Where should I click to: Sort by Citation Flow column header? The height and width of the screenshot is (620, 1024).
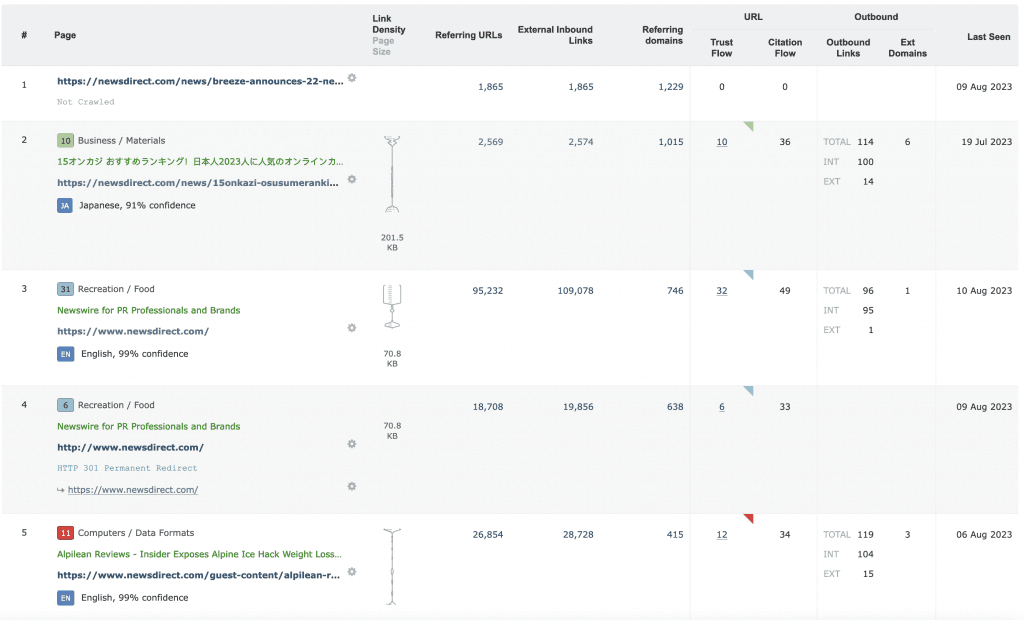(784, 48)
